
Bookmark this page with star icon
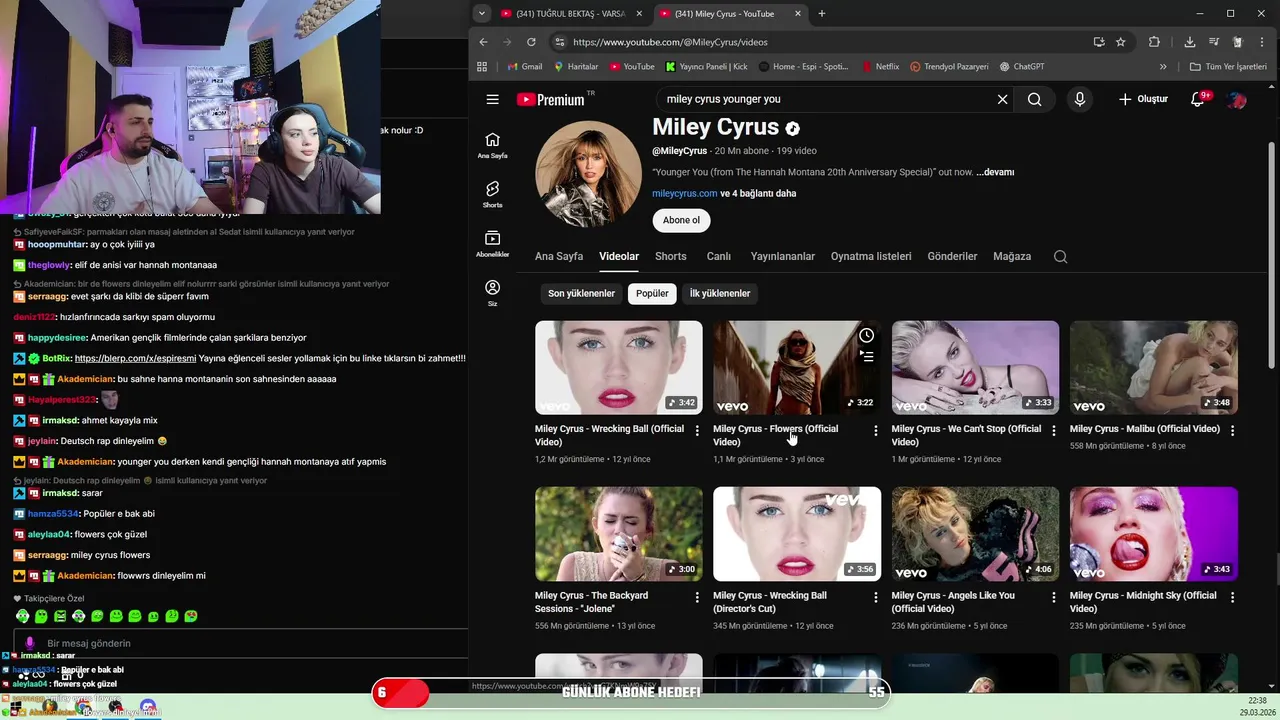pyautogui.click(x=1121, y=42)
